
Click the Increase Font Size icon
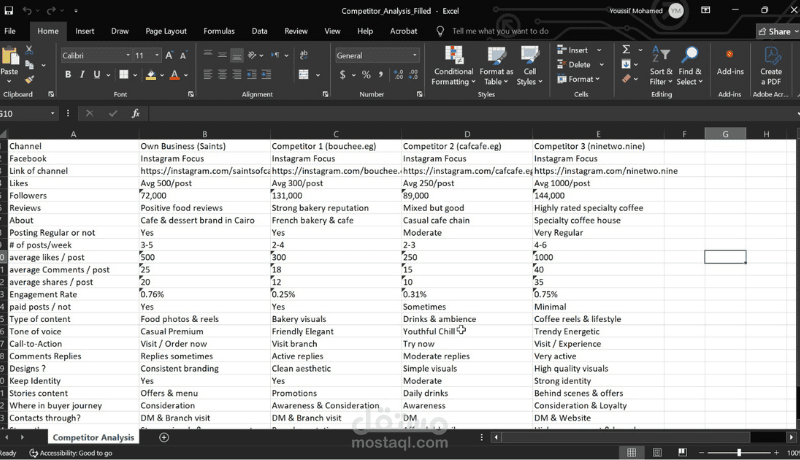coord(169,55)
